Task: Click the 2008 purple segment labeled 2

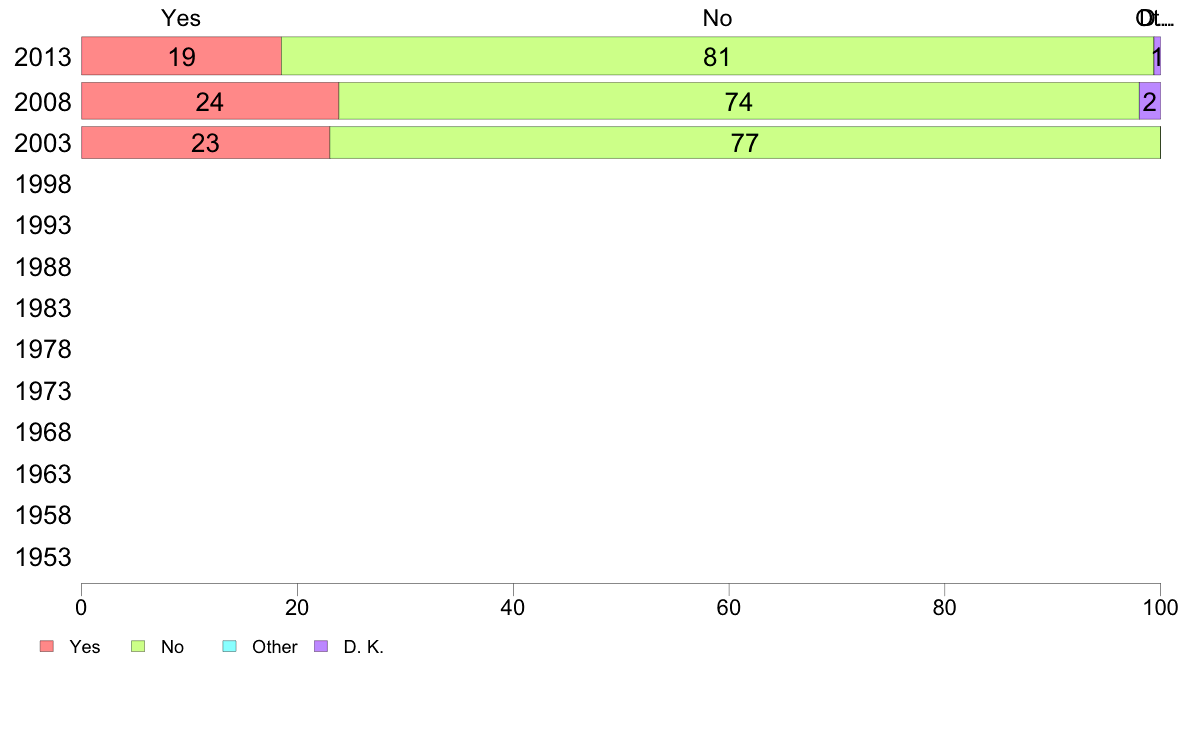Action: [1150, 101]
